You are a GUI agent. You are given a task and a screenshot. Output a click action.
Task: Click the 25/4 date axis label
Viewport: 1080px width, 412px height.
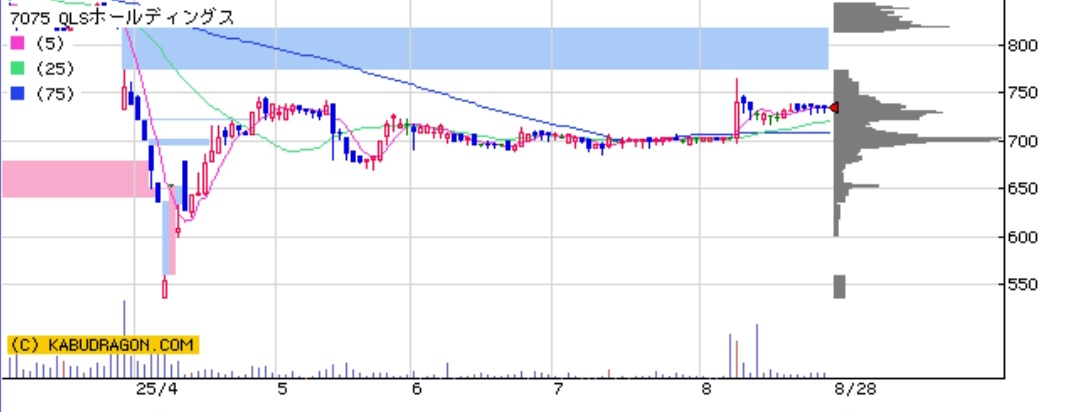pos(156,389)
